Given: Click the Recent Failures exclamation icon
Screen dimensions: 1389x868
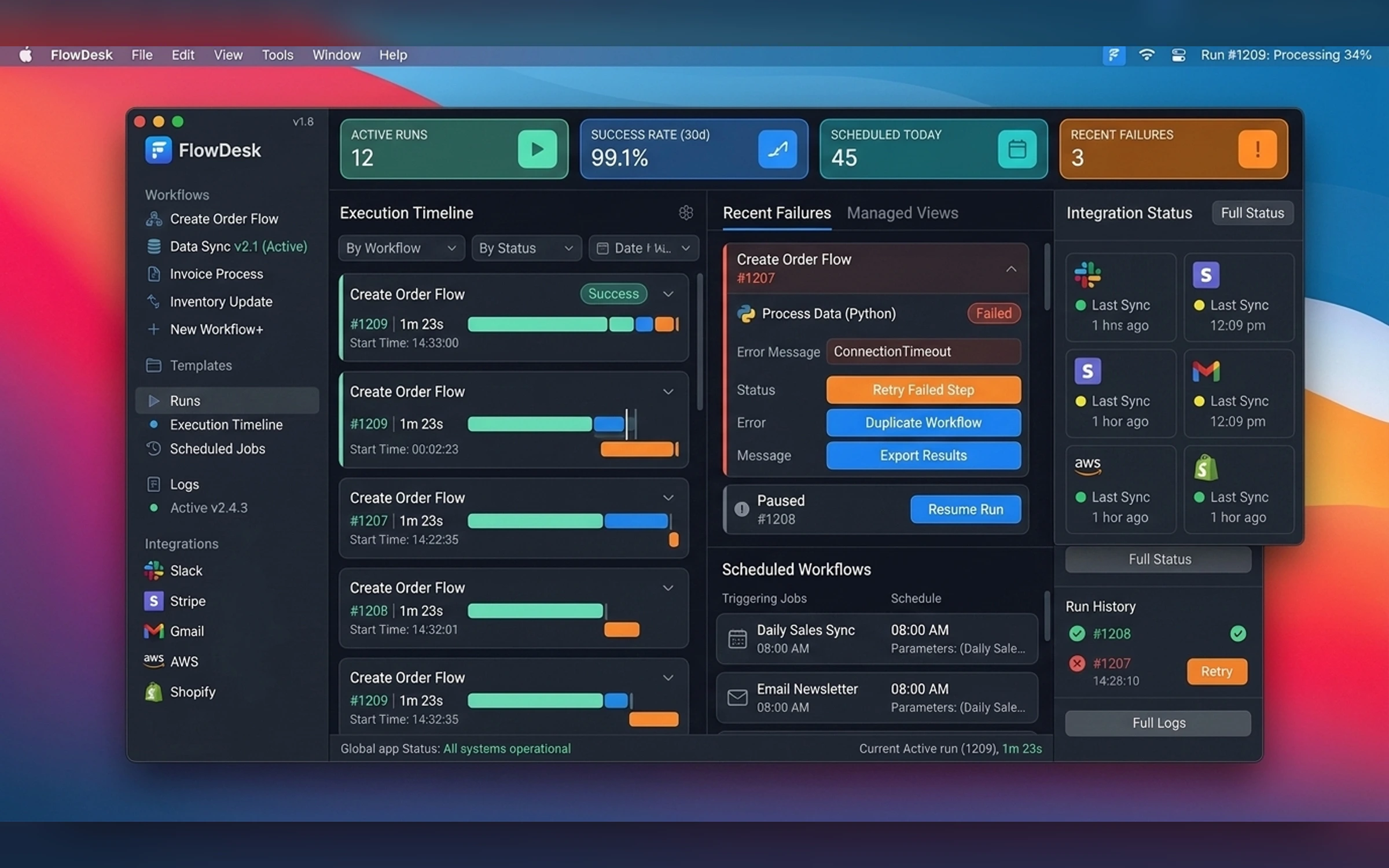Looking at the screenshot, I should tap(1257, 149).
